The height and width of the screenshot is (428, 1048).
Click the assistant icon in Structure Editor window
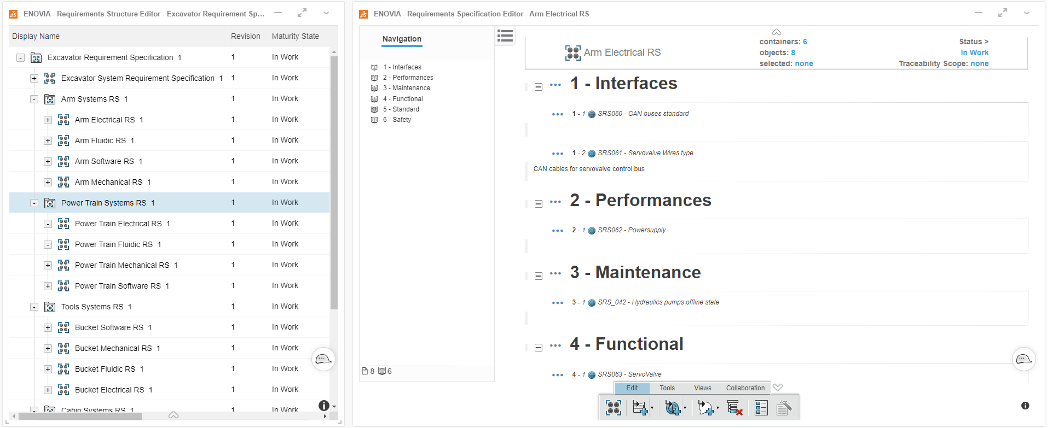323,358
